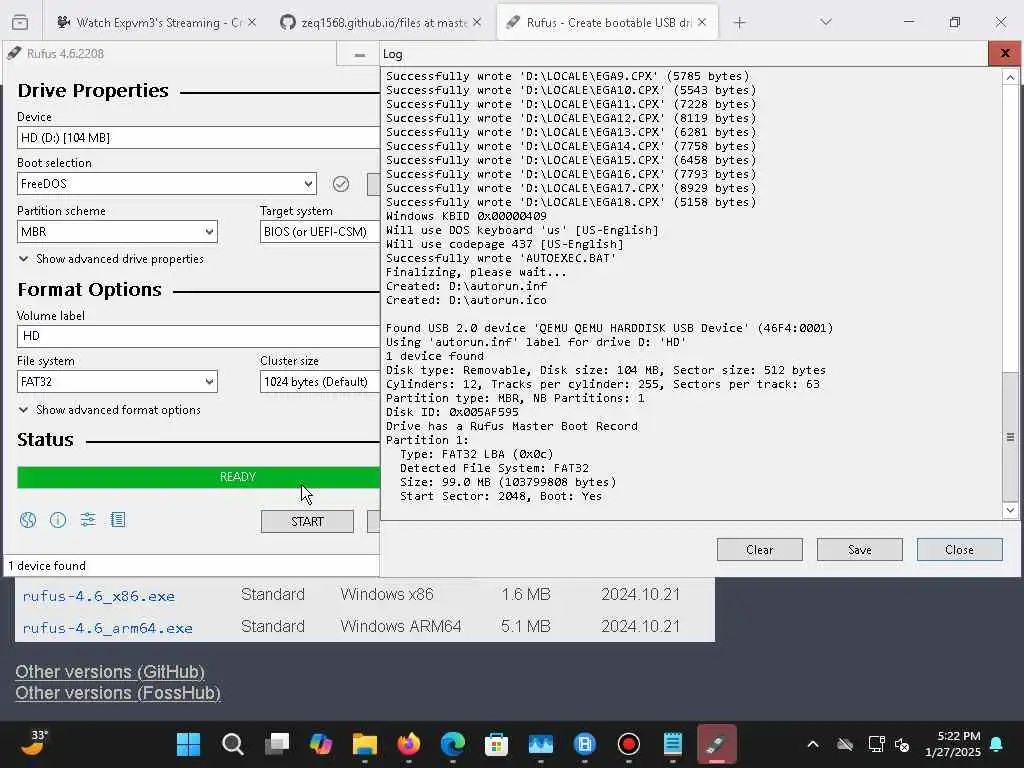Click the green READY progress bar
1024x768 pixels.
(199, 477)
